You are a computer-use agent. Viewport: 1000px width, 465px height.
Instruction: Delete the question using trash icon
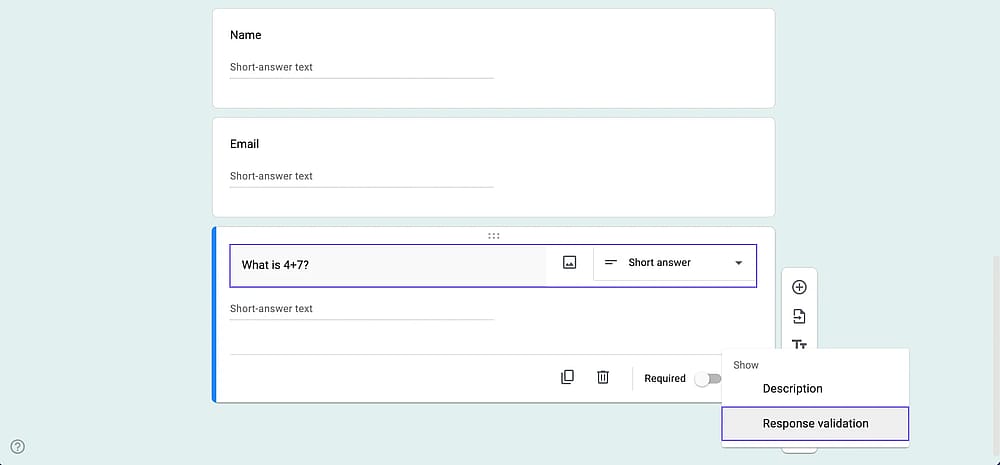click(603, 378)
